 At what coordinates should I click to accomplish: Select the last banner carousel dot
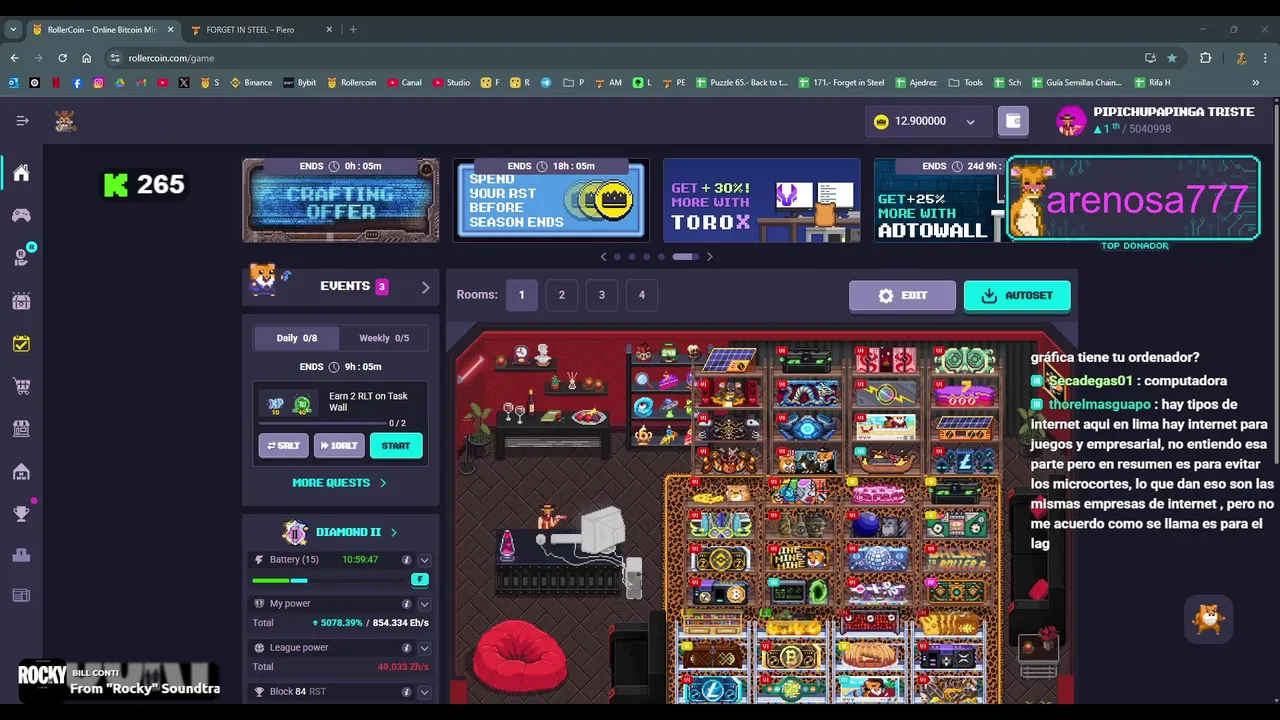685,257
